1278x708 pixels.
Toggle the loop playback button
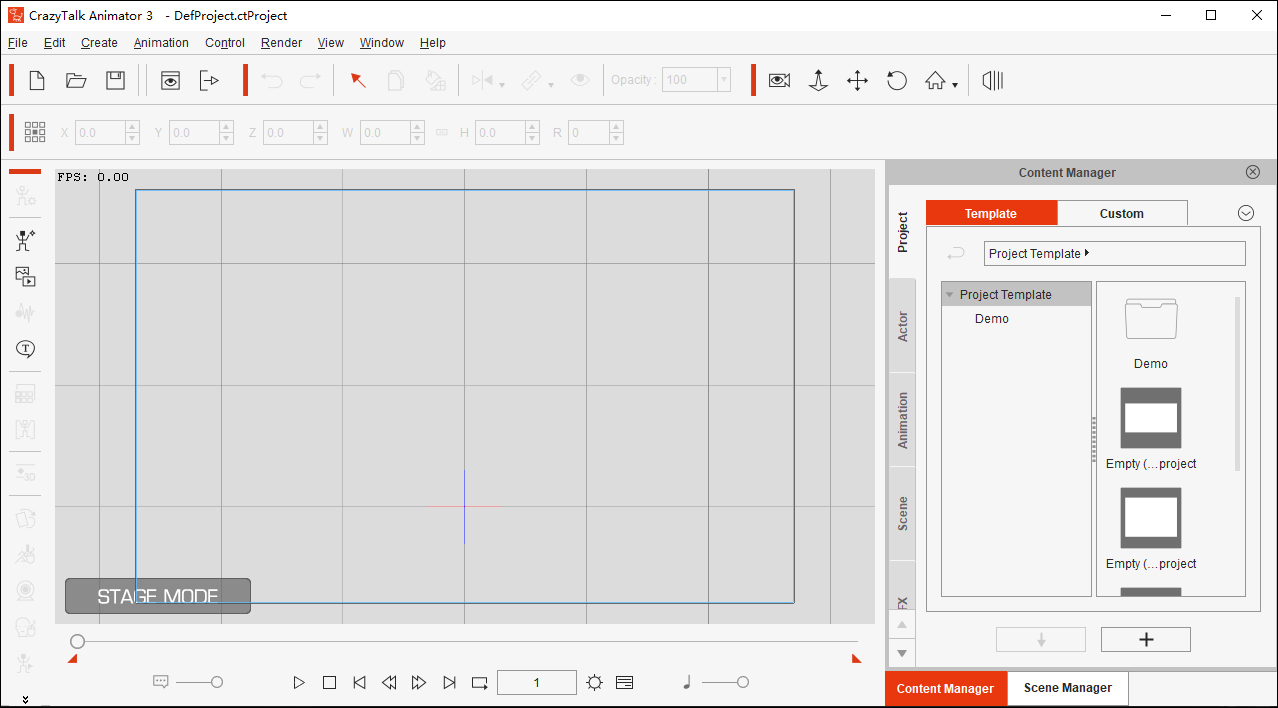coord(480,683)
